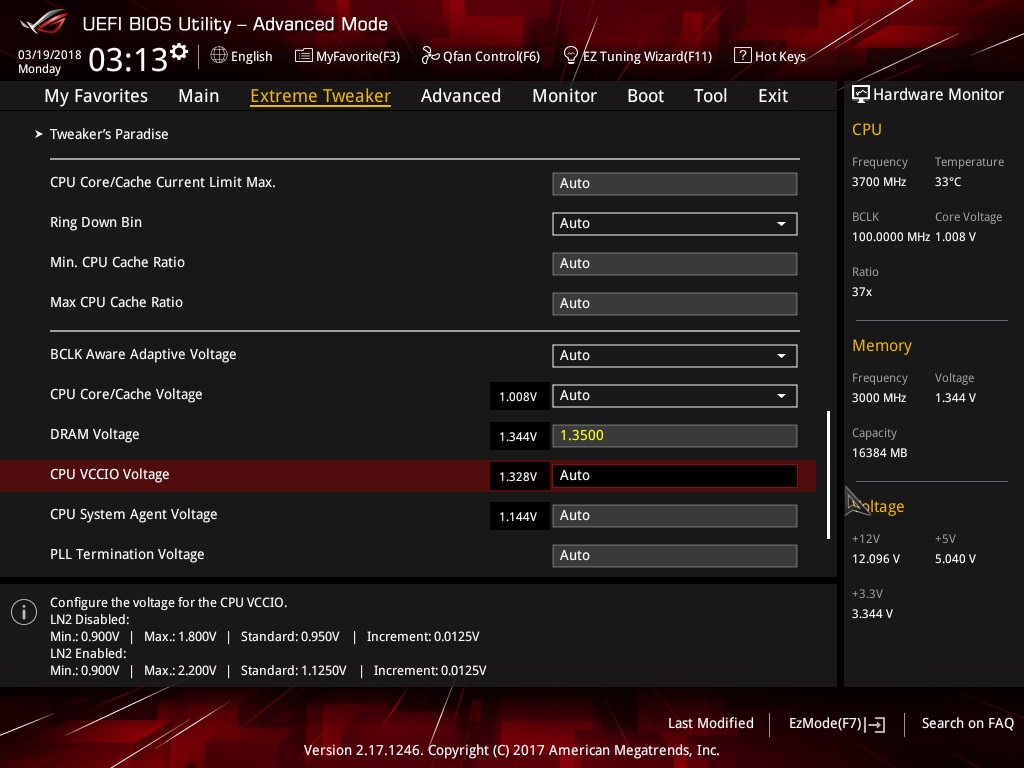Click the 03/19/2018 date
This screenshot has width=1024, height=768.
point(50,55)
